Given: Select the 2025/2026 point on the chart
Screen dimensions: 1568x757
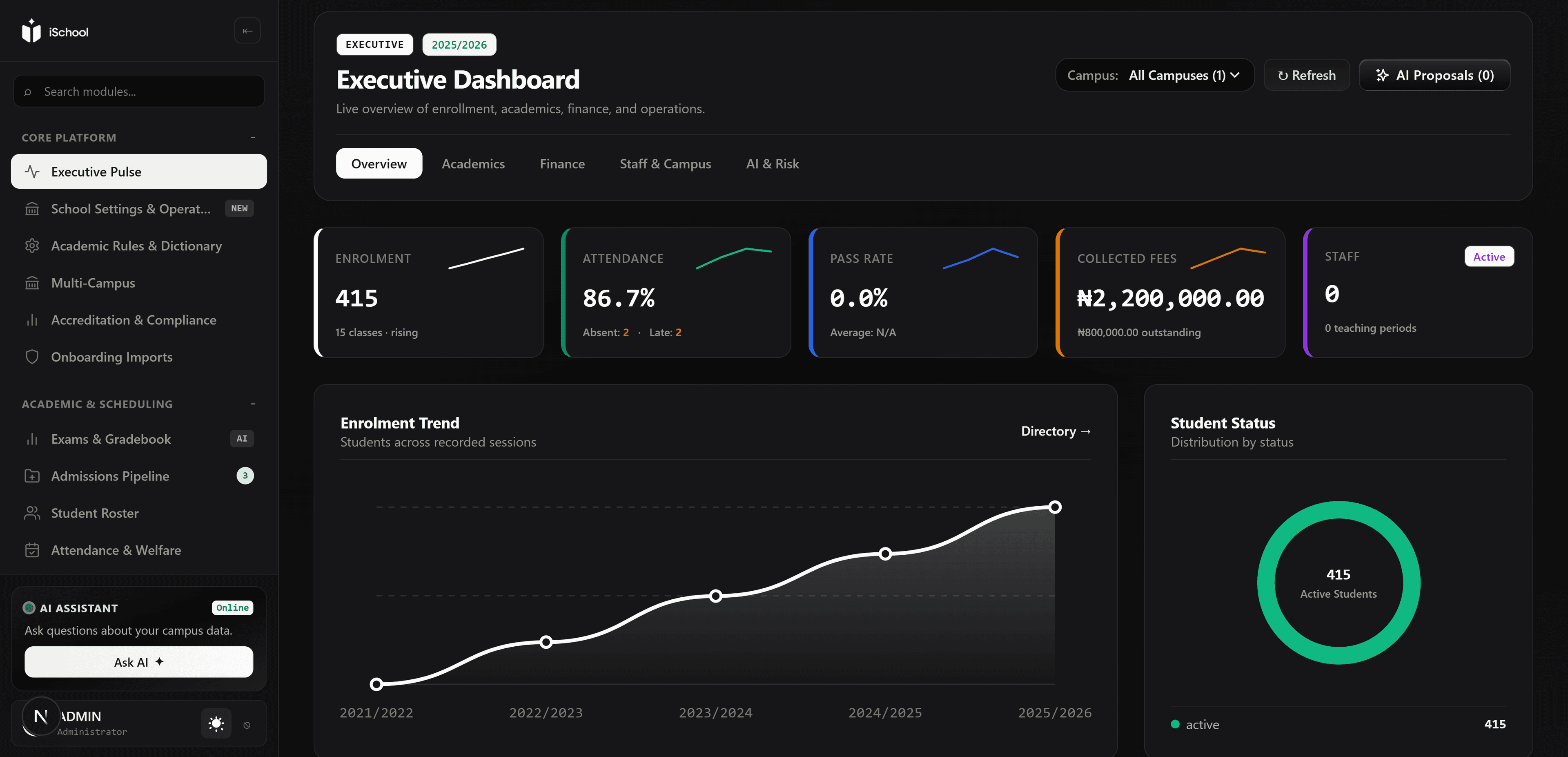Looking at the screenshot, I should (x=1055, y=507).
